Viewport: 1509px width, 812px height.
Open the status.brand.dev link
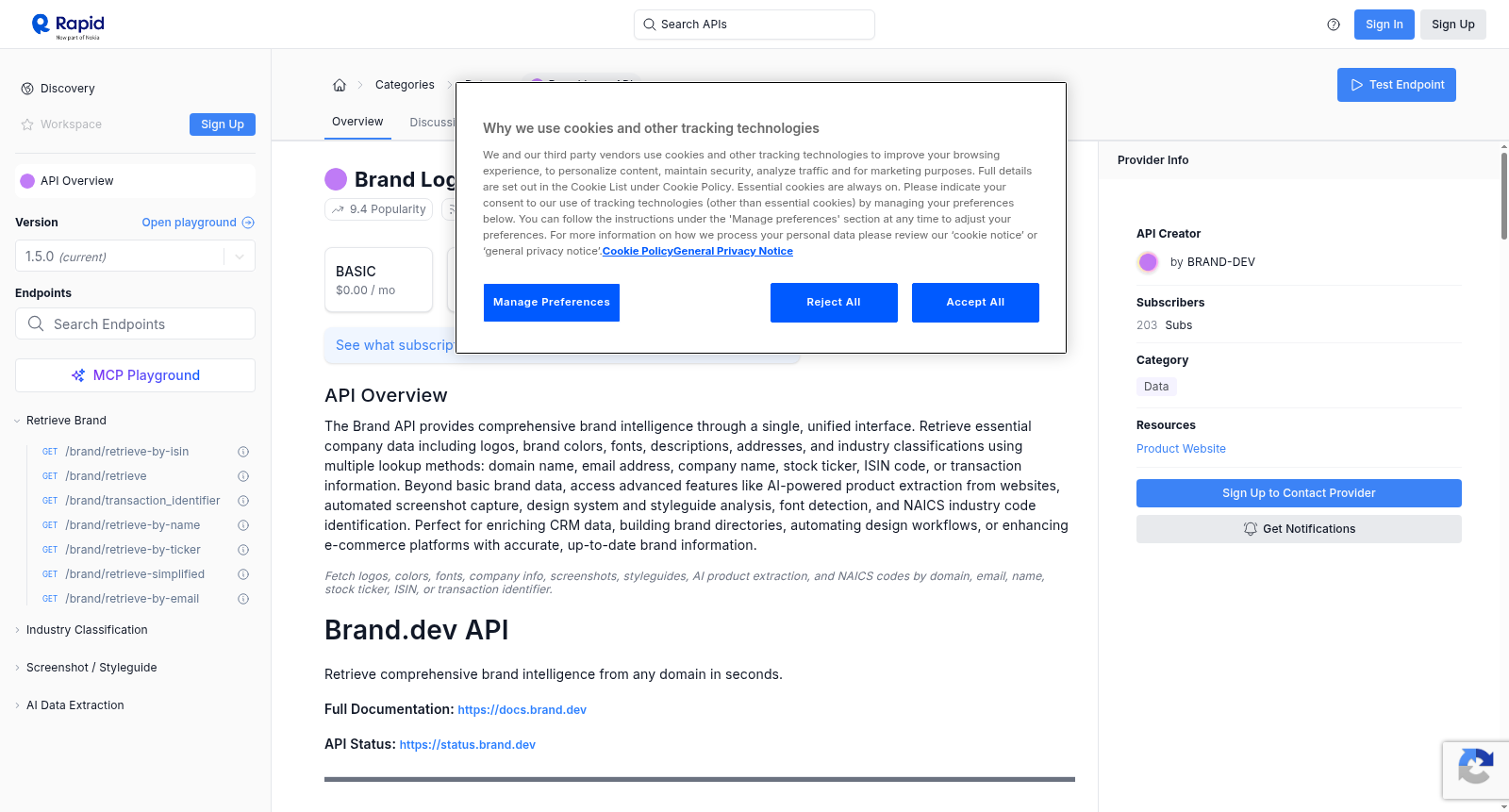[467, 745]
